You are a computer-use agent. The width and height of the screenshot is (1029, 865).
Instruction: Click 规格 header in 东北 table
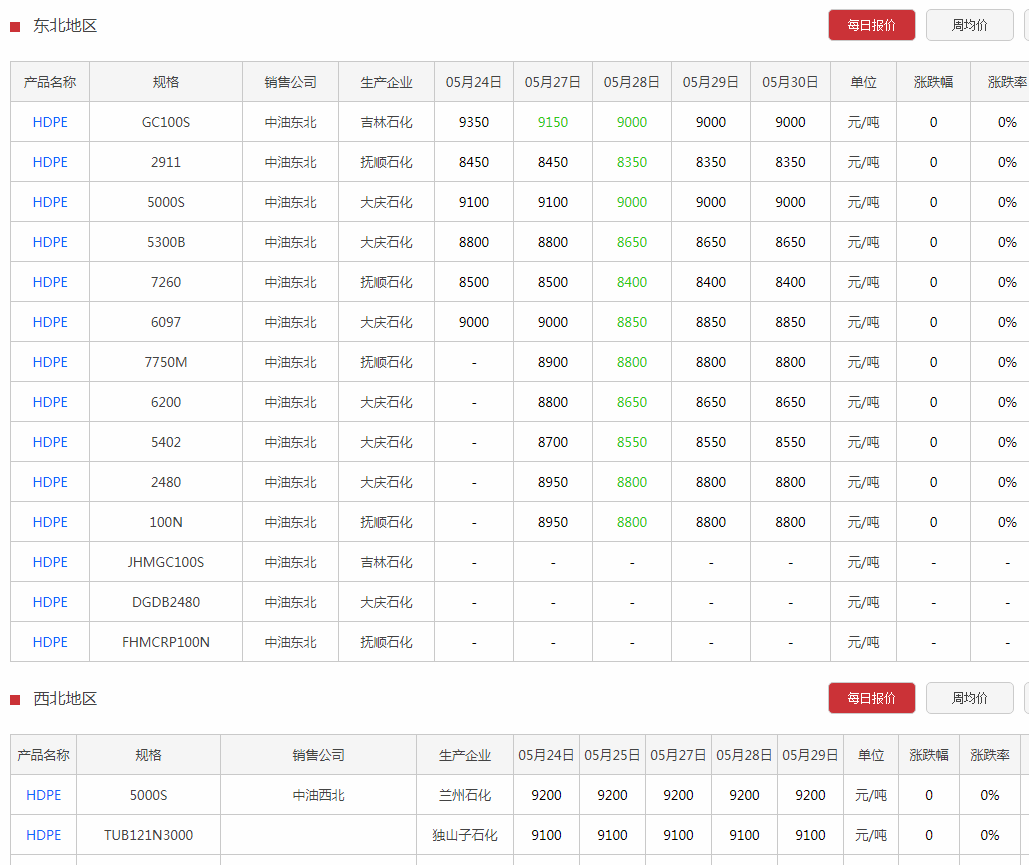click(x=165, y=82)
